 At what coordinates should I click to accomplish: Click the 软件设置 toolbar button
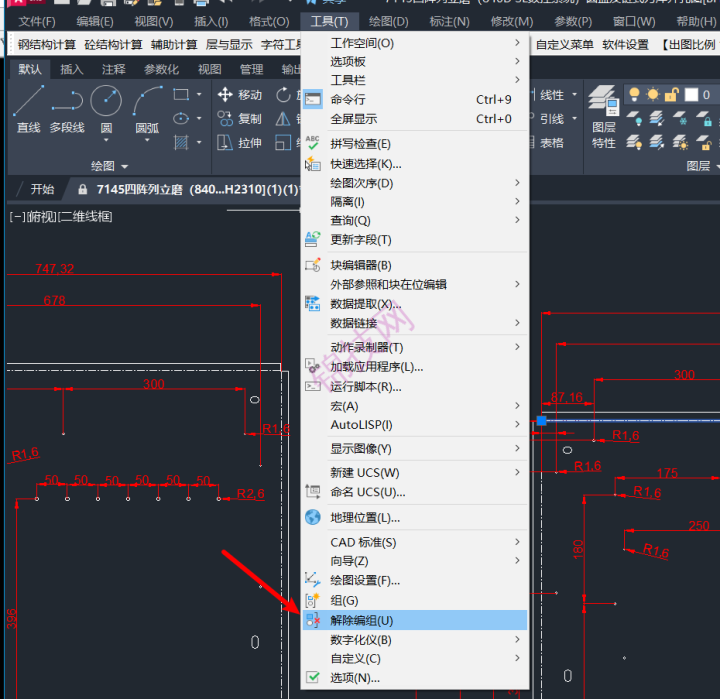point(625,45)
